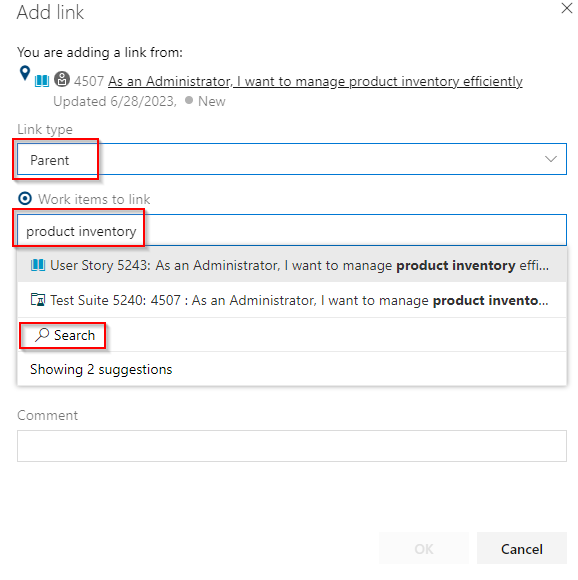The image size is (578, 580).
Task: Click the location pin icon
Action: pyautogui.click(x=24, y=73)
